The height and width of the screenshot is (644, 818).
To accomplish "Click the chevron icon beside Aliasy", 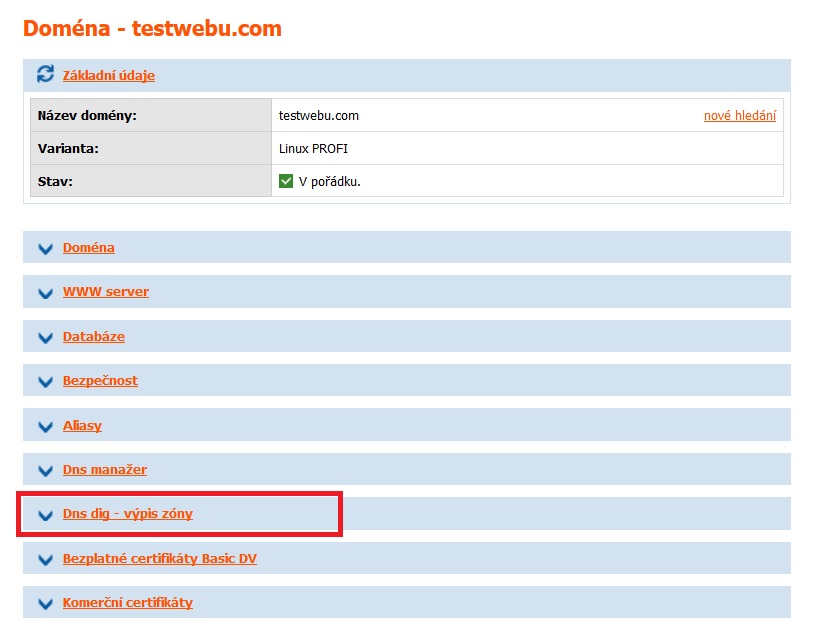I will [45, 426].
